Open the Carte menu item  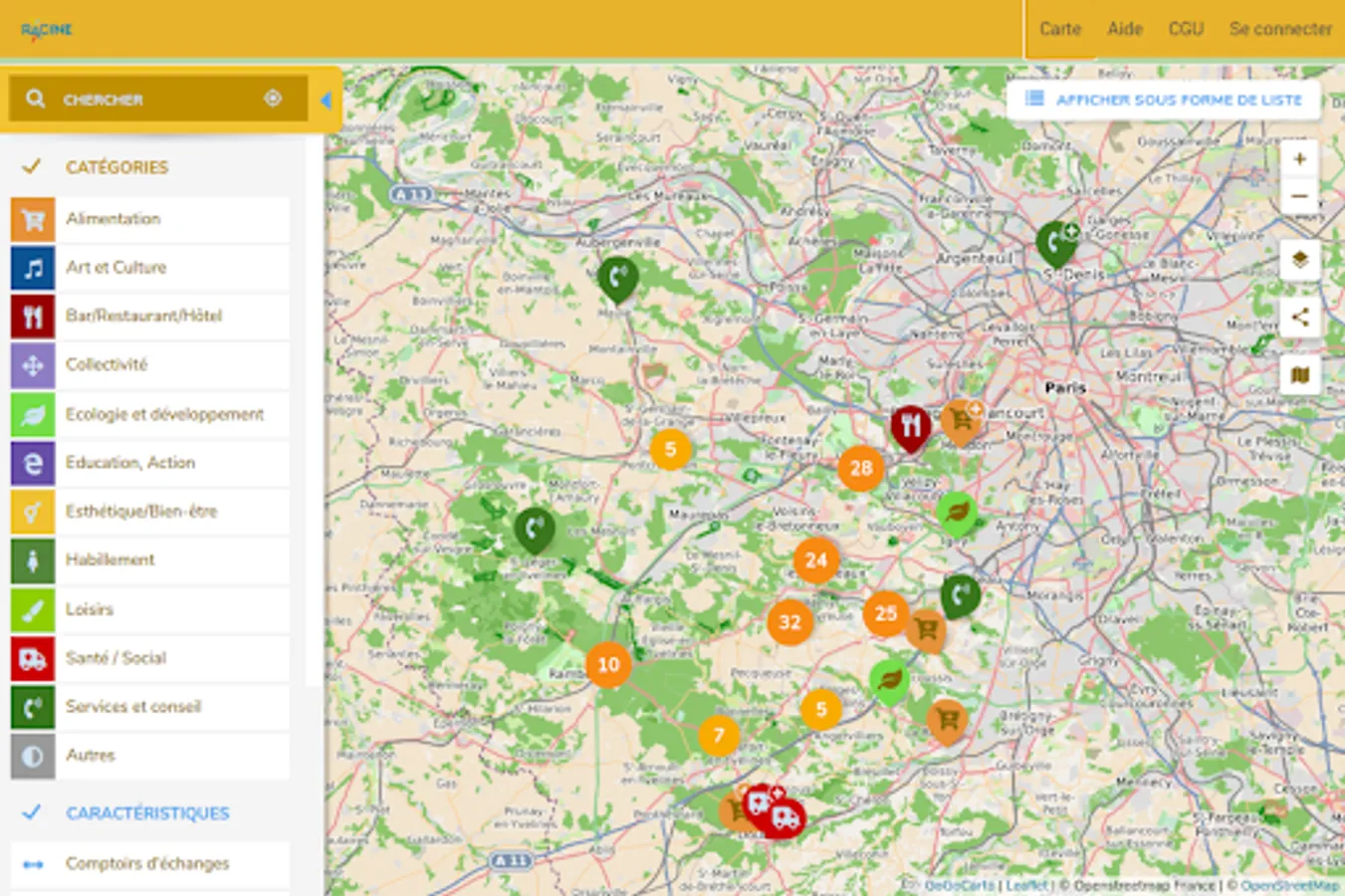[x=1060, y=29]
